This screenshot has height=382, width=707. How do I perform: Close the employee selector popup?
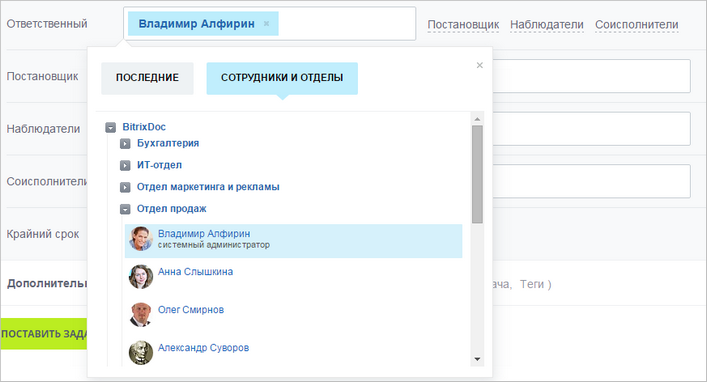[x=479, y=65]
